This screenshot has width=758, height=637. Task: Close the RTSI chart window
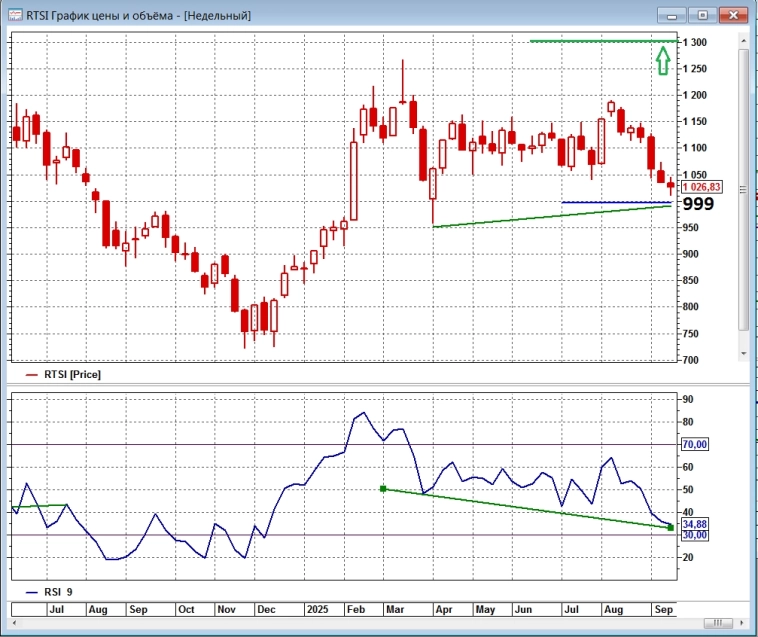733,15
